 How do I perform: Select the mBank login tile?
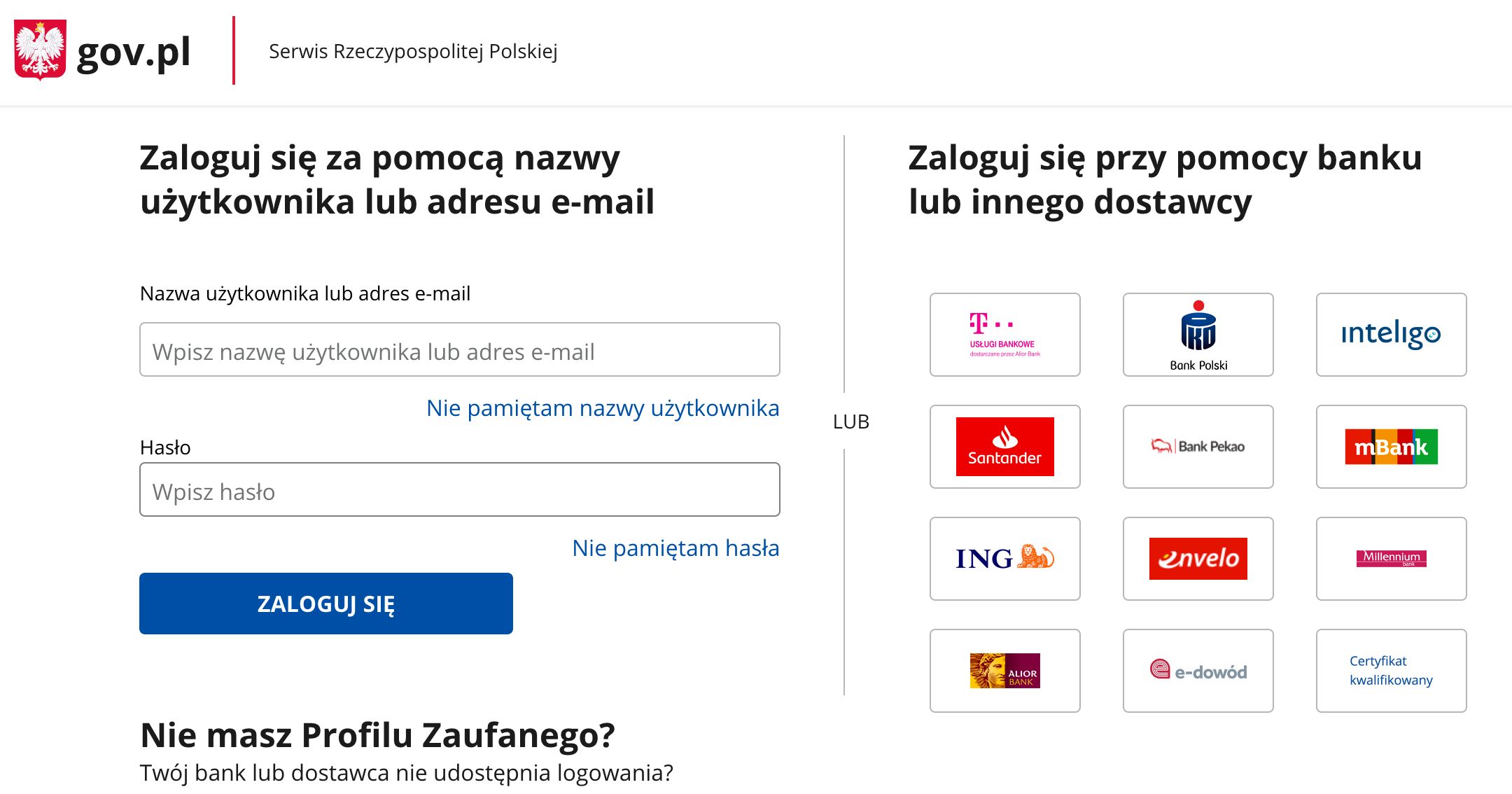coord(1390,447)
